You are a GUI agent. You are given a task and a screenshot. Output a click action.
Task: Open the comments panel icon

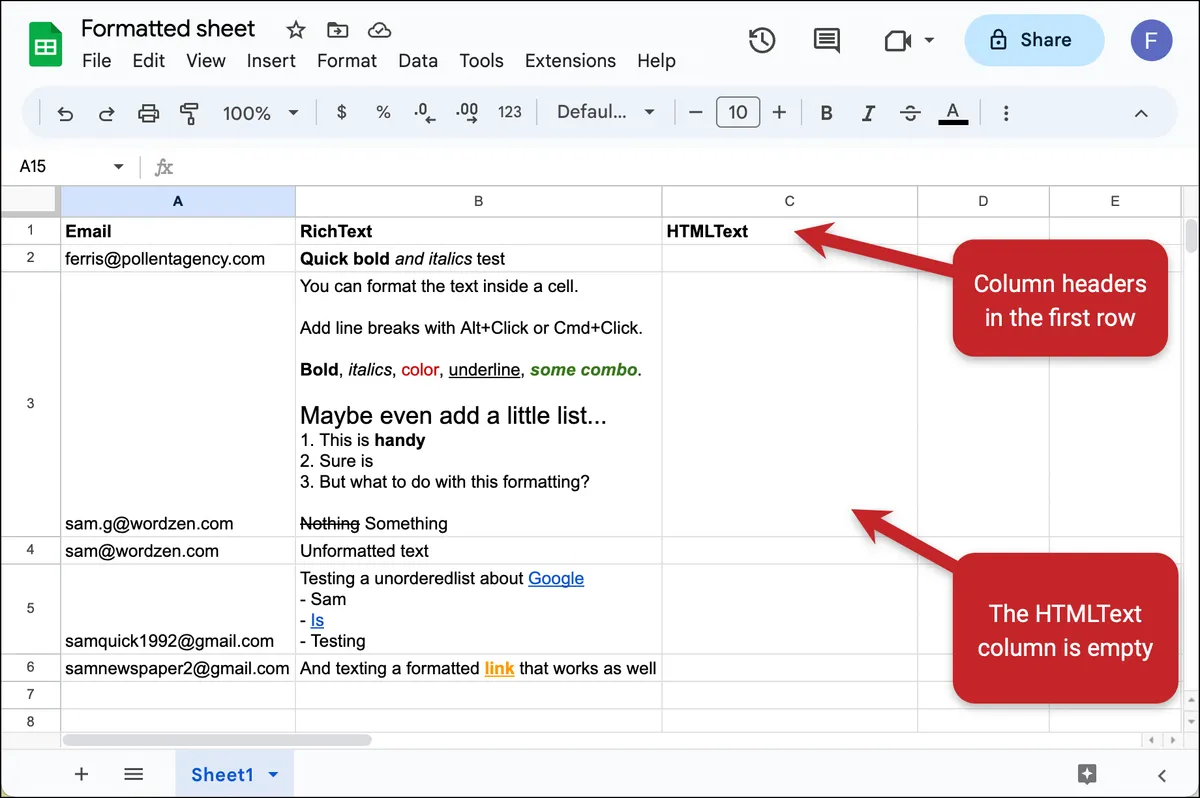click(826, 40)
